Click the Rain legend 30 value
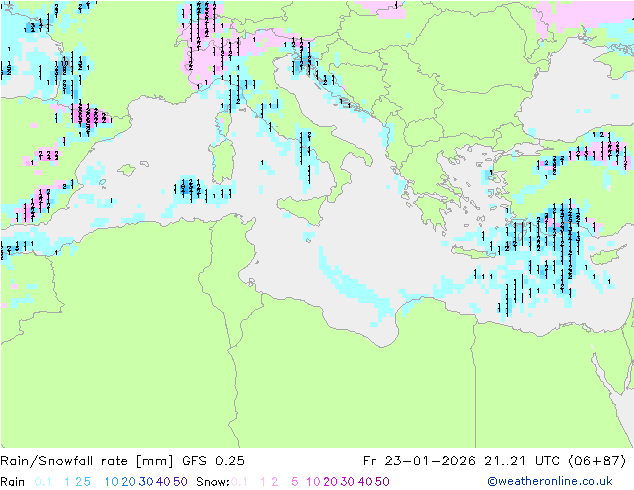This screenshot has width=634, height=490. click(x=146, y=482)
